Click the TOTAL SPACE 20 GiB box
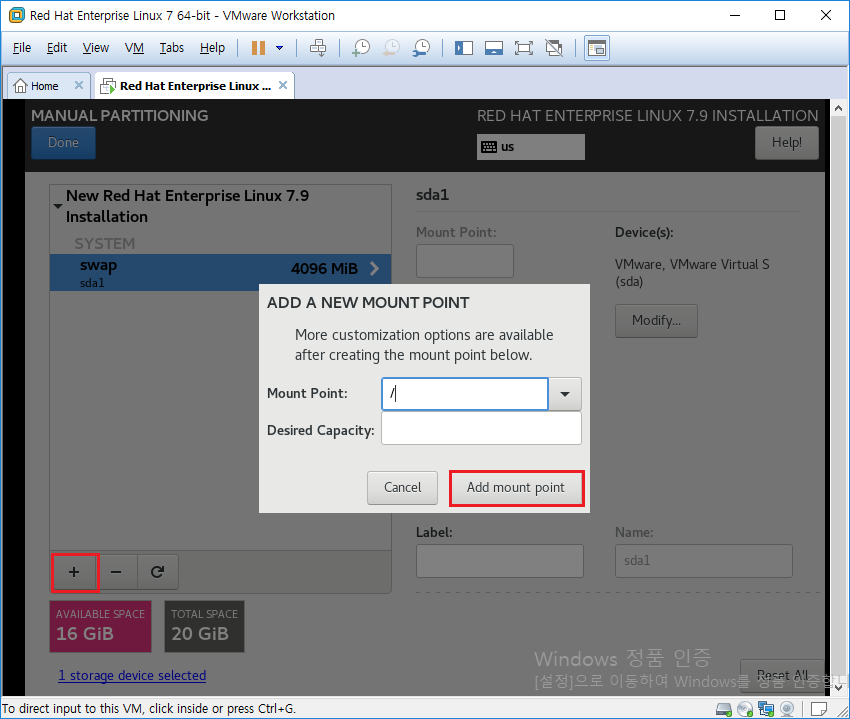 [x=204, y=626]
